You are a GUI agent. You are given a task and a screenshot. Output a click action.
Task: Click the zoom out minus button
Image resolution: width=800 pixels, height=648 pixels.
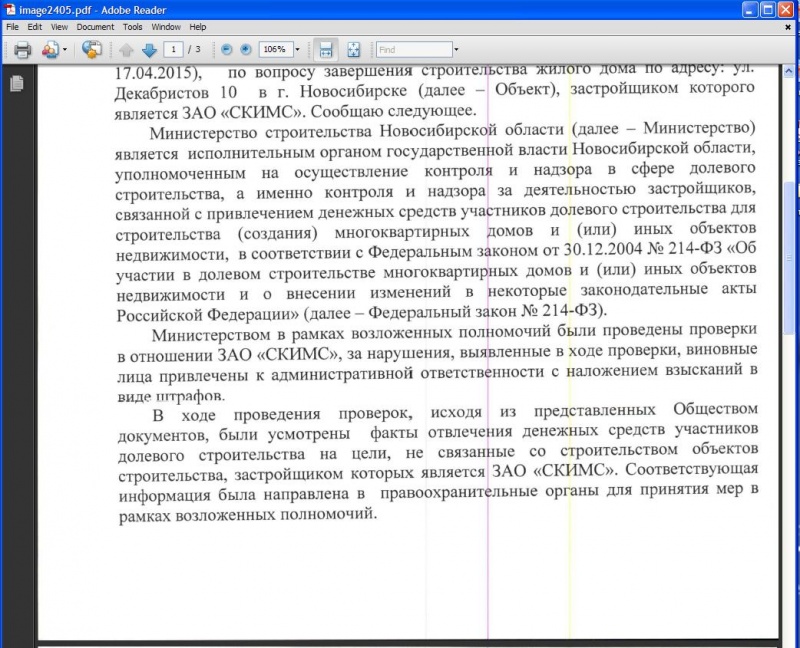[226, 49]
